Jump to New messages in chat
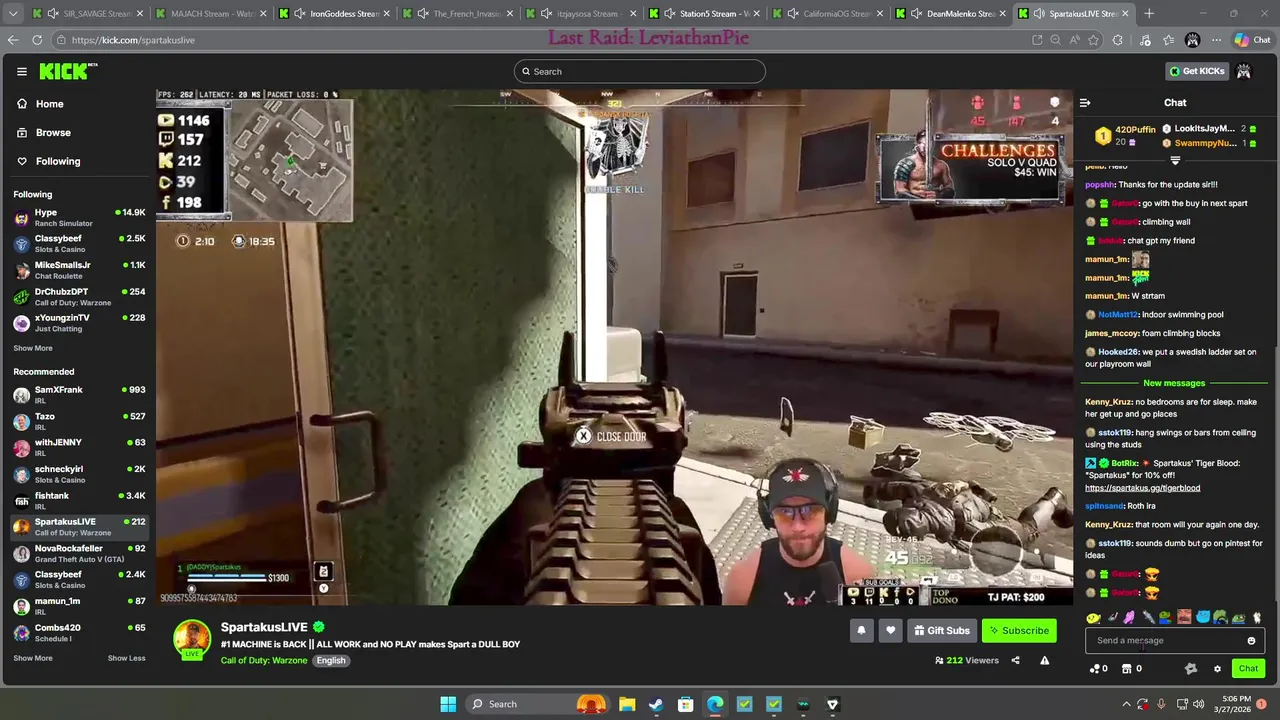This screenshot has height=720, width=1280. [x=1174, y=383]
